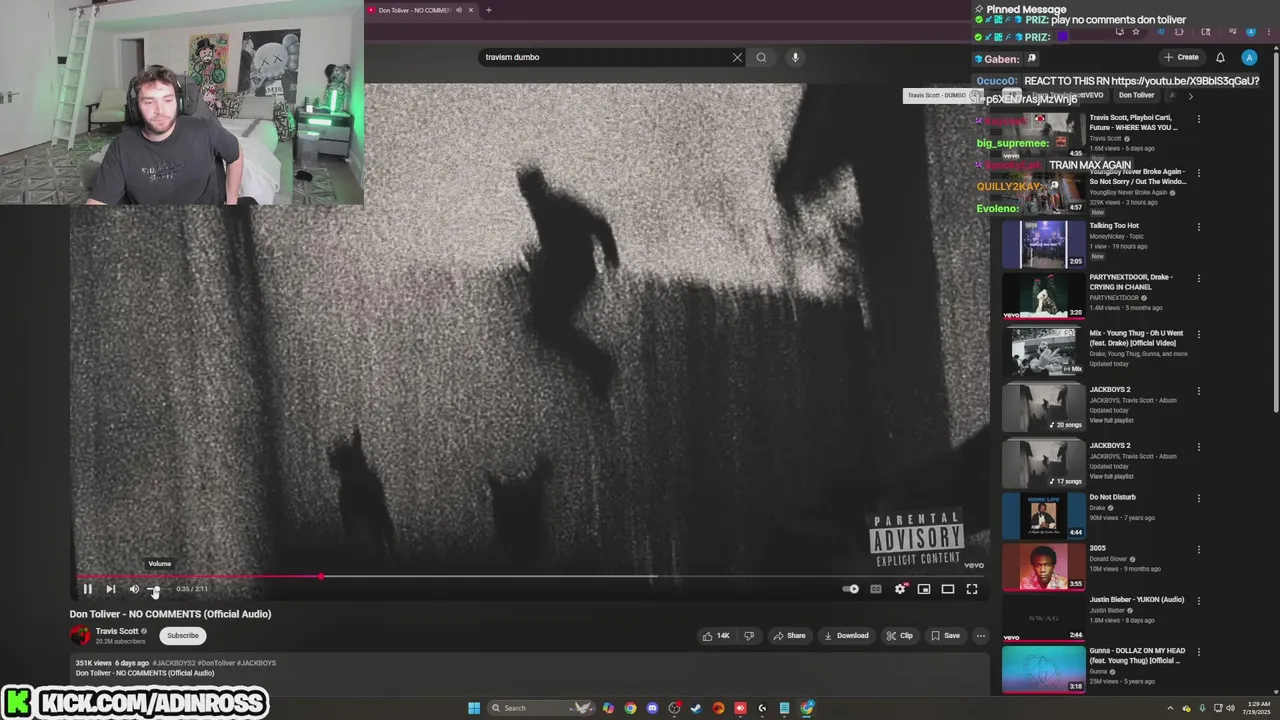Mute the player volume speaker icon
Image resolution: width=1280 pixels, height=720 pixels.
pyautogui.click(x=134, y=589)
